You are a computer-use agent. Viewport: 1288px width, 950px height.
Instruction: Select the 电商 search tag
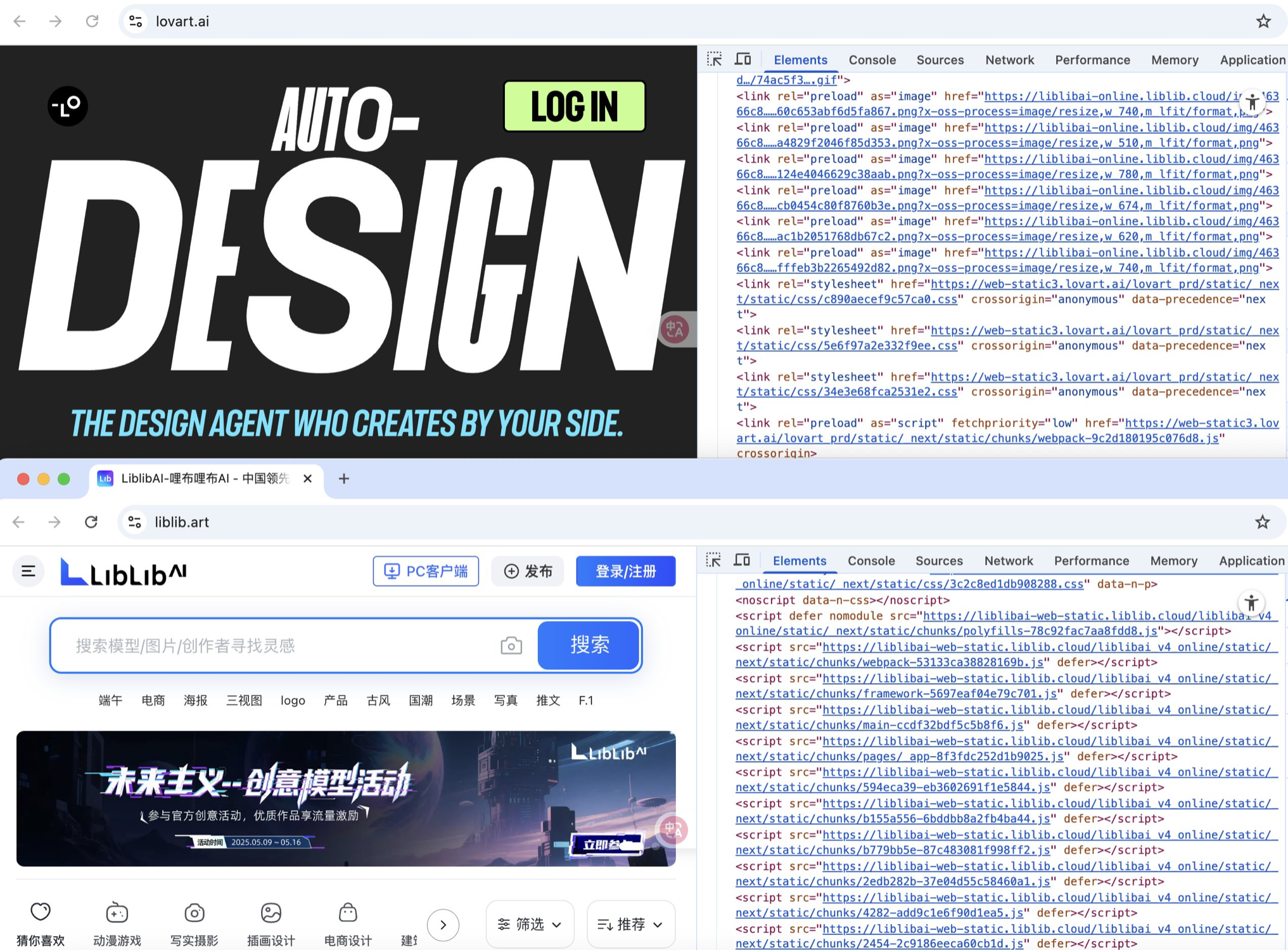(x=153, y=700)
